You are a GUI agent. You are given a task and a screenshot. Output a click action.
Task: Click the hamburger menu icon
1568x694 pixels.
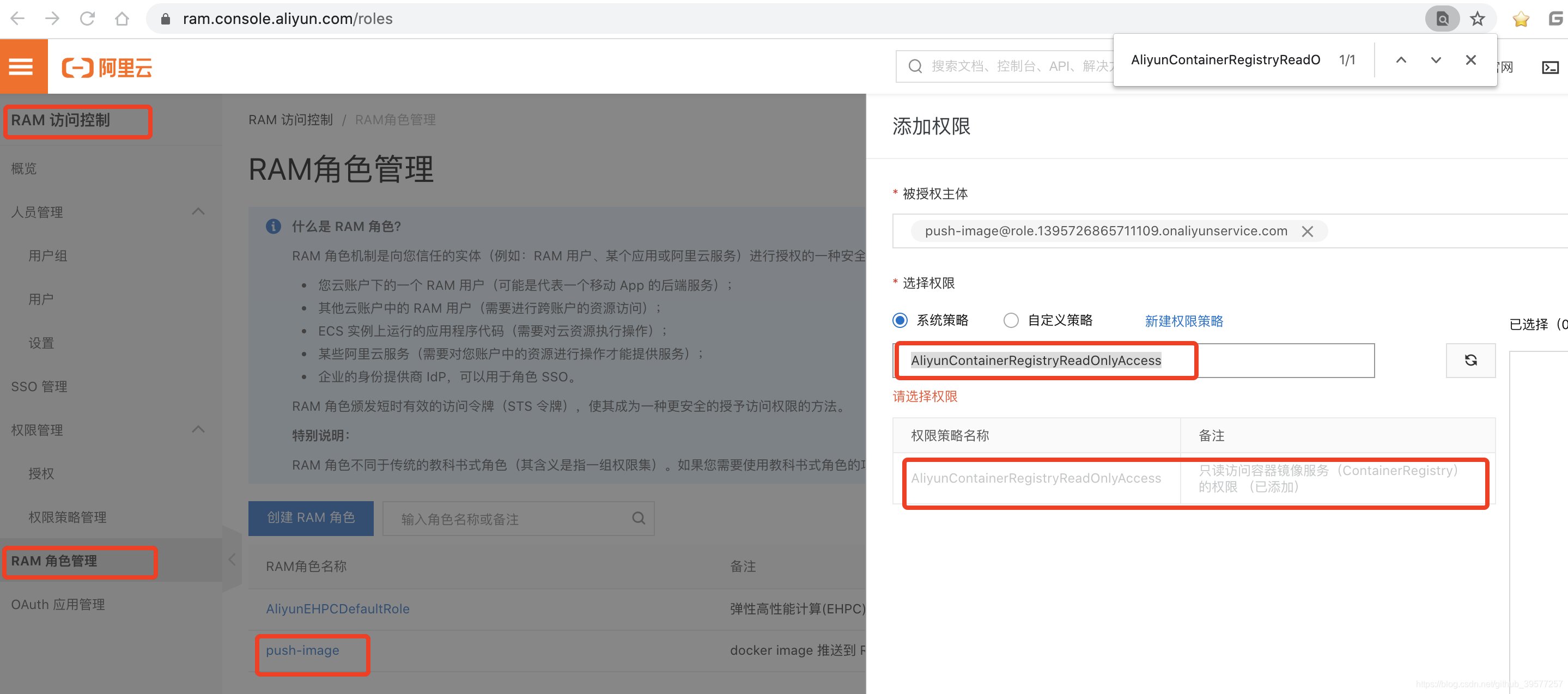22,67
